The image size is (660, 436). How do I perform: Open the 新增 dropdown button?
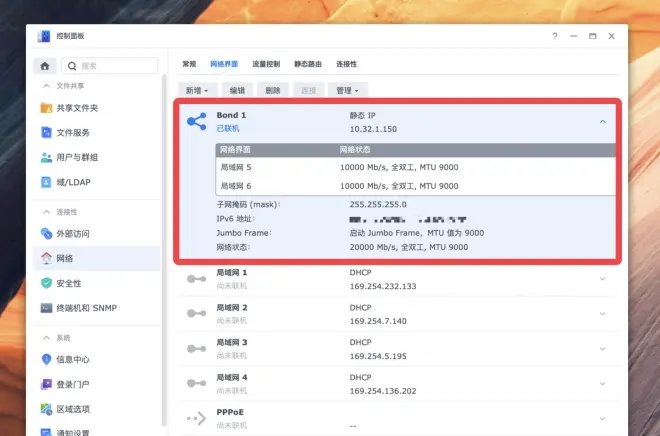(x=197, y=90)
